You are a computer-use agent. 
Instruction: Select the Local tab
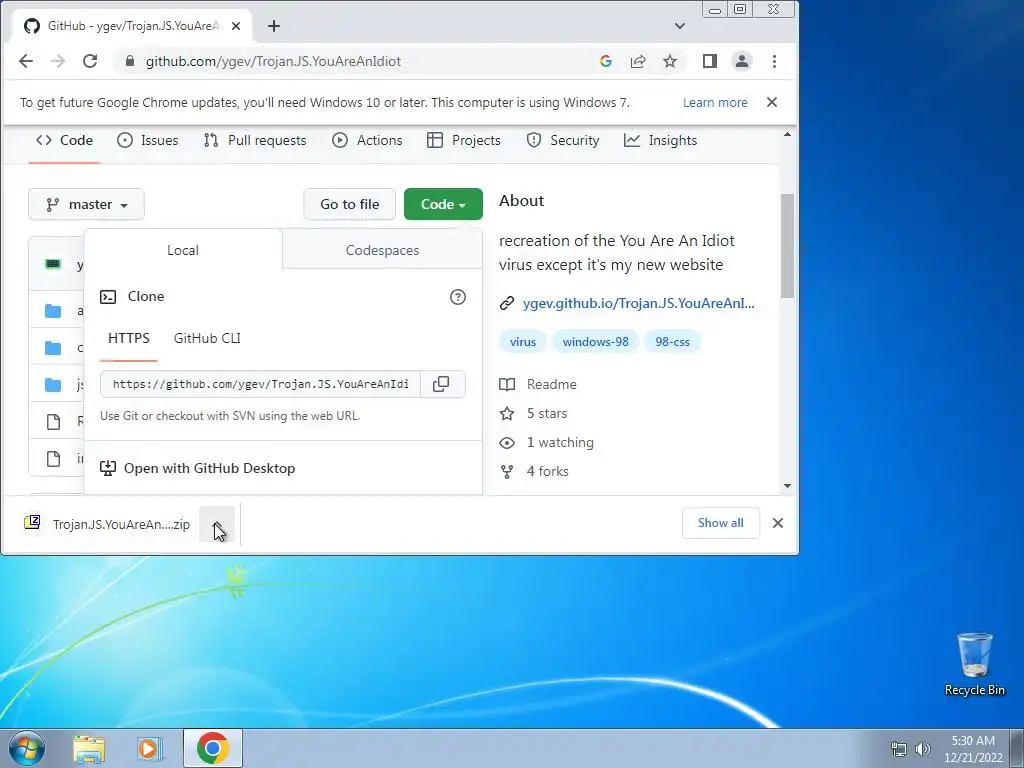coord(183,250)
